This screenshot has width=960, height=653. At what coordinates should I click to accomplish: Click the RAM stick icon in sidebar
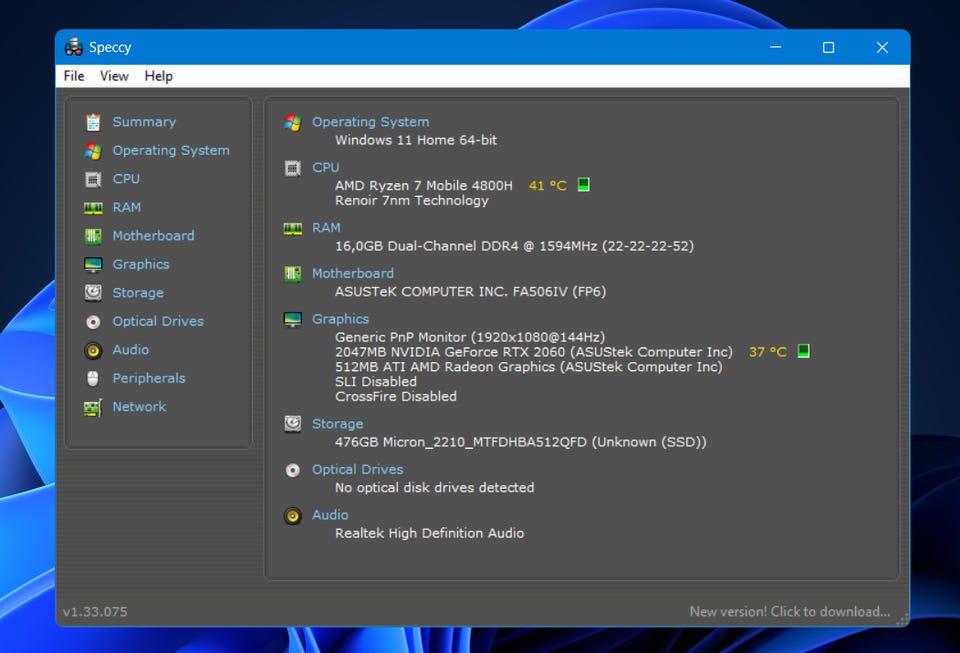coord(93,208)
